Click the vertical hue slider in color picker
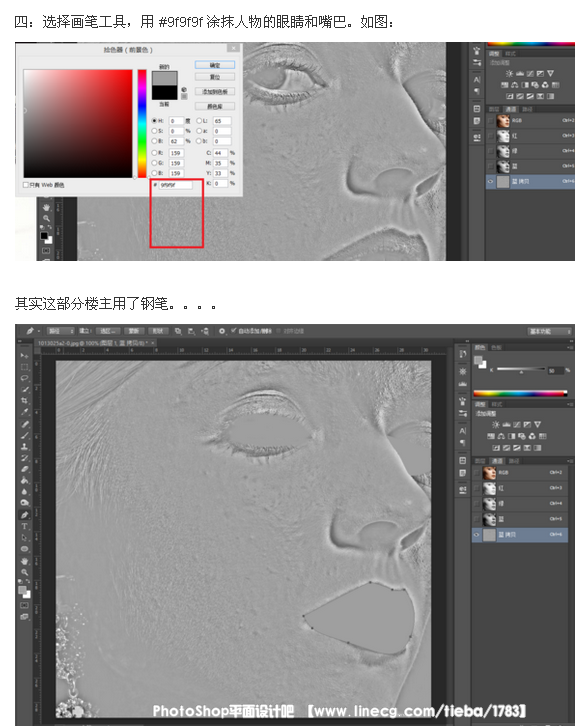 [x=142, y=124]
